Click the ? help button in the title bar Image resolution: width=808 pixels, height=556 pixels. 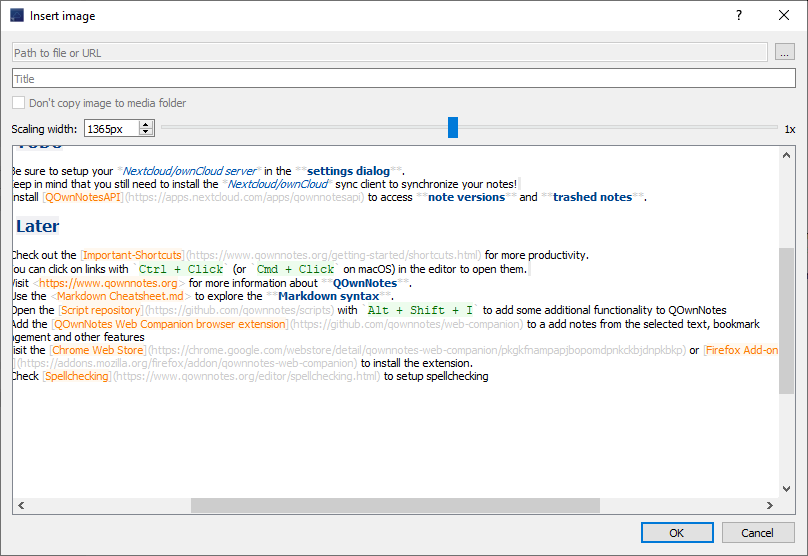click(739, 15)
